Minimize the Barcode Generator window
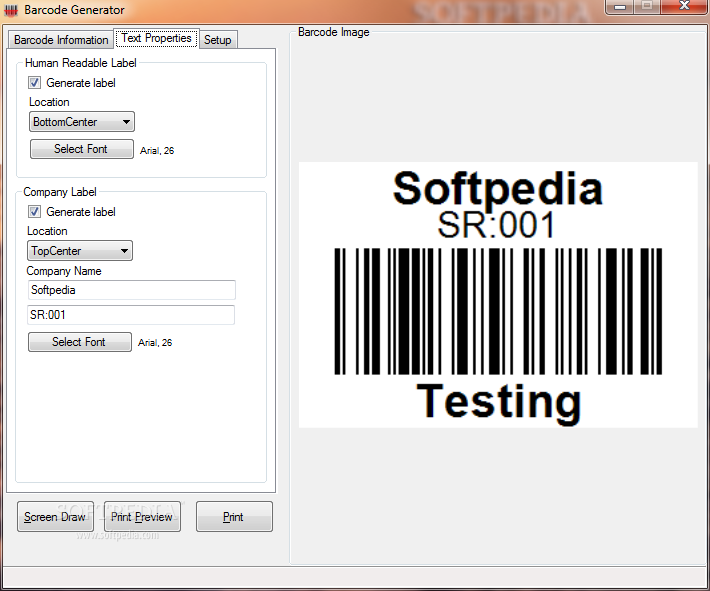This screenshot has height=591, width=710. pyautogui.click(x=620, y=7)
